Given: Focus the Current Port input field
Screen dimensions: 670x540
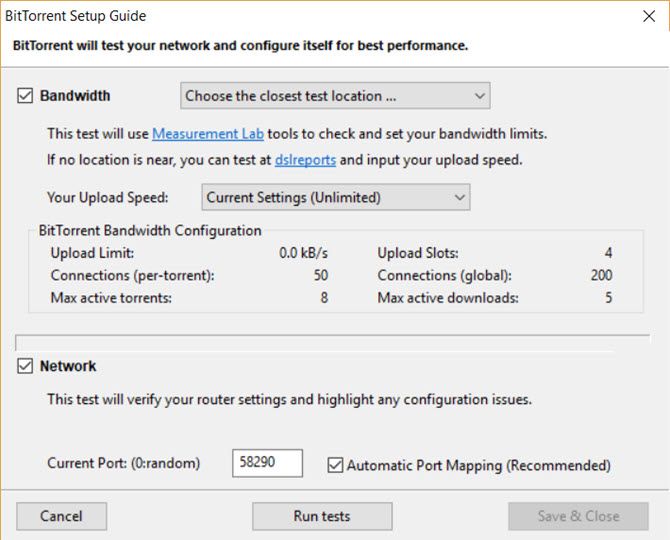Looking at the screenshot, I should click(267, 464).
